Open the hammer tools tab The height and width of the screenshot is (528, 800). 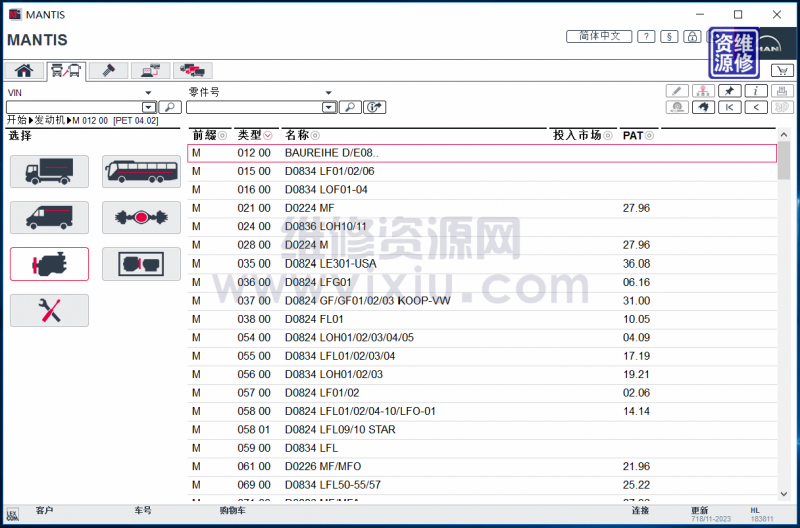(108, 70)
